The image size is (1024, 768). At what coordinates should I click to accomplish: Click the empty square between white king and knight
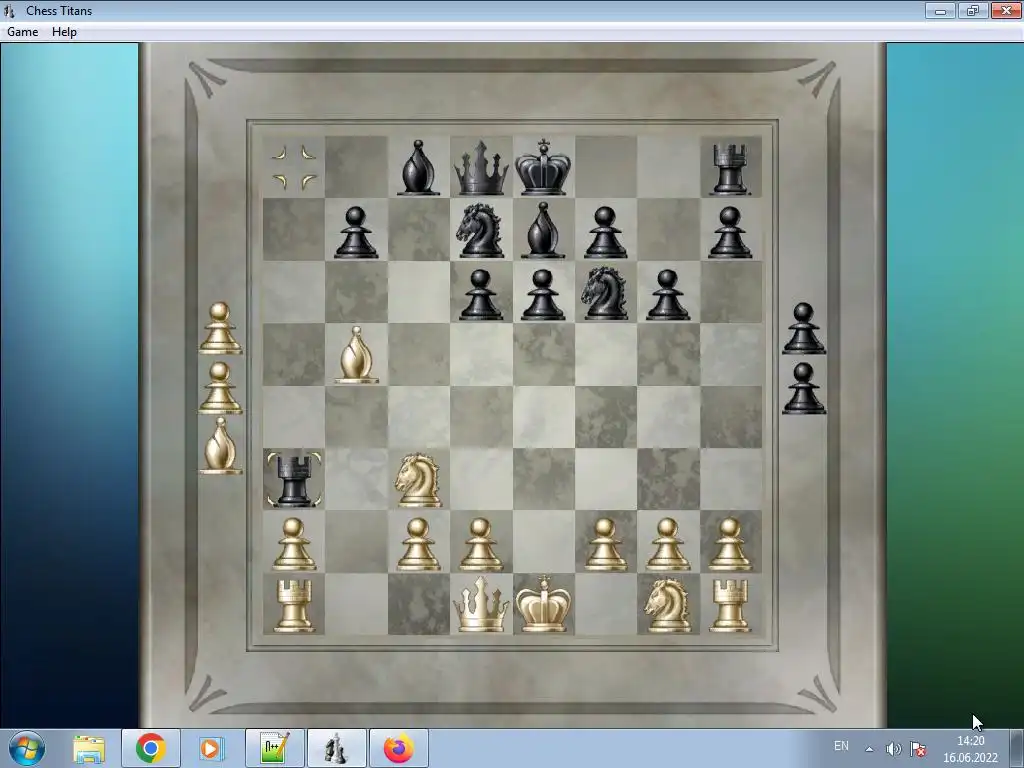606,604
